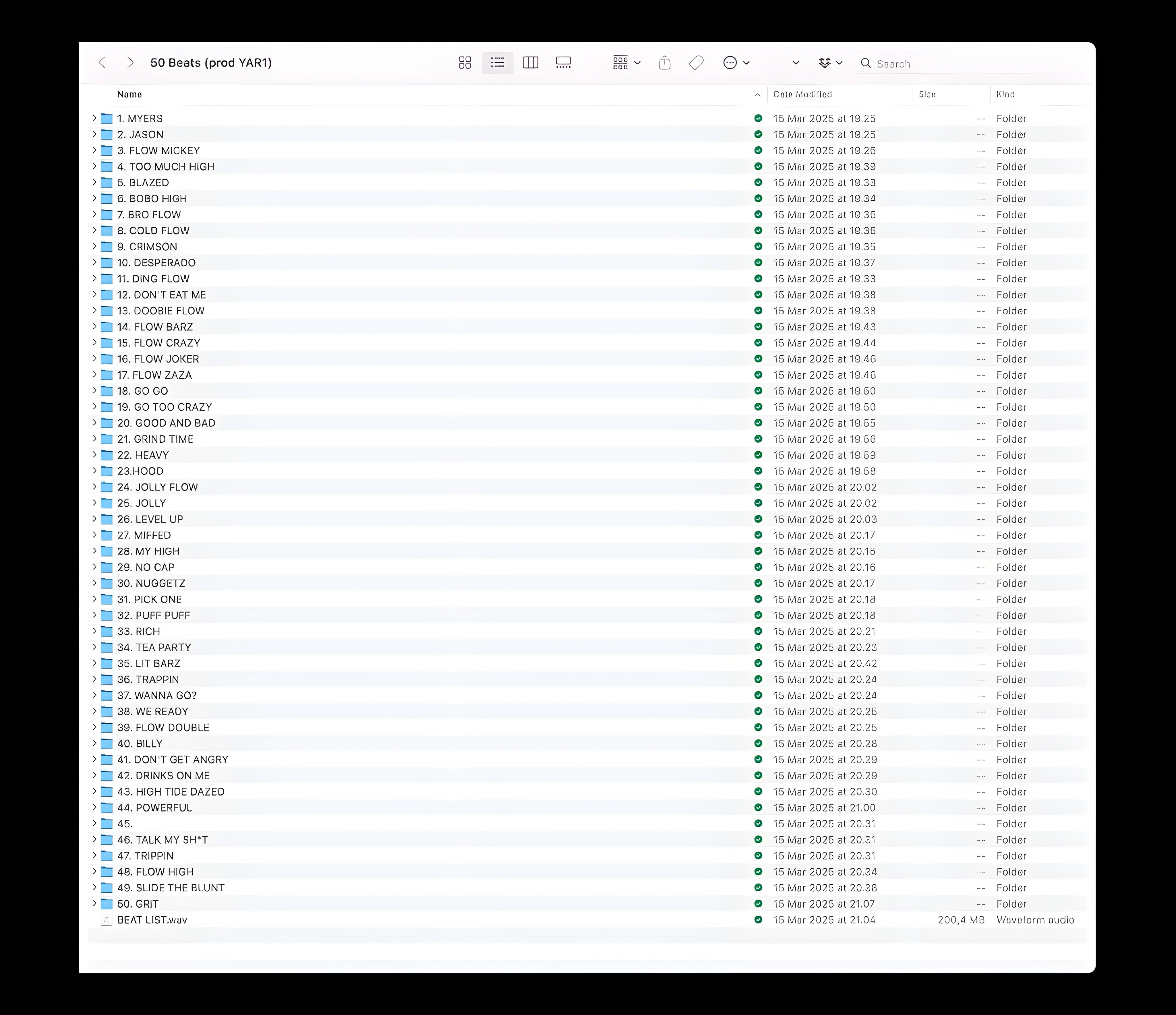The width and height of the screenshot is (1176, 1015).
Task: Click the Tags icon
Action: click(x=697, y=63)
